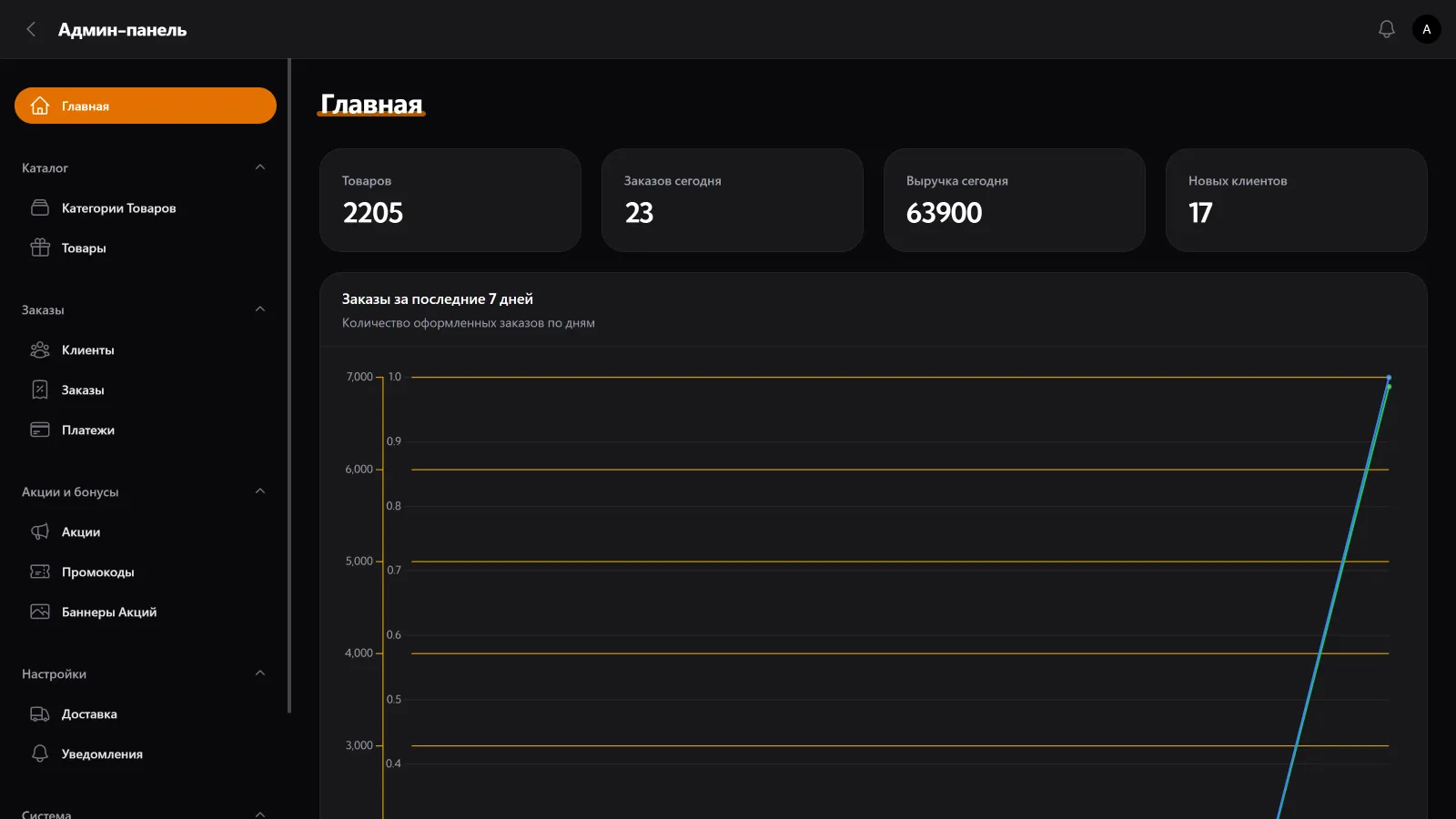The width and height of the screenshot is (1456, 819).
Task: Open the user avatar menu
Action: tap(1426, 29)
